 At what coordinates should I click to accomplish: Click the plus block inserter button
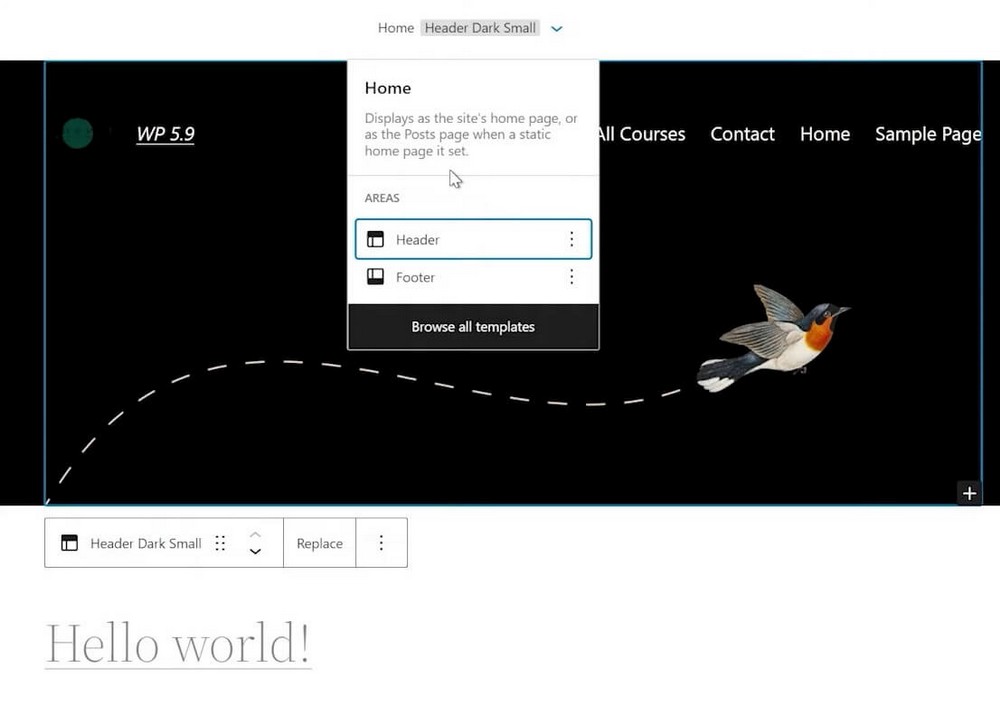[969, 494]
